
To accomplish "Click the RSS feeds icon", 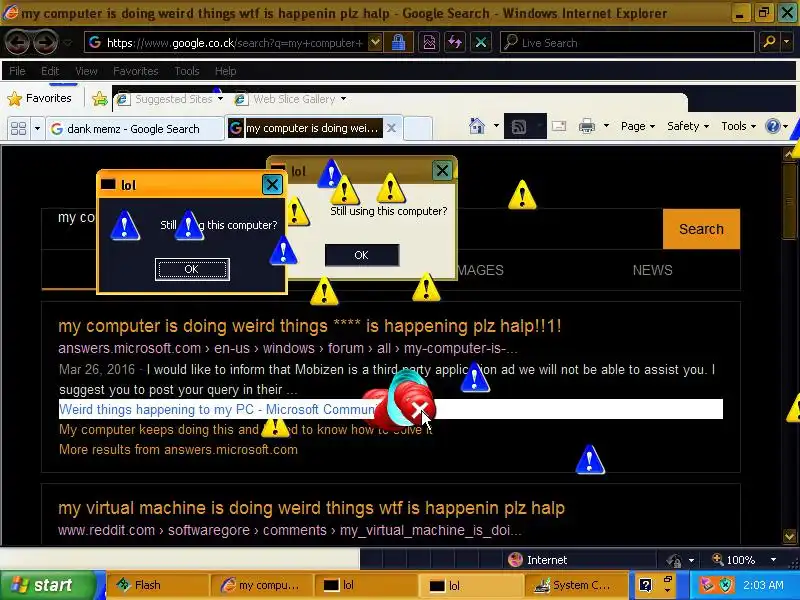I will pyautogui.click(x=518, y=127).
